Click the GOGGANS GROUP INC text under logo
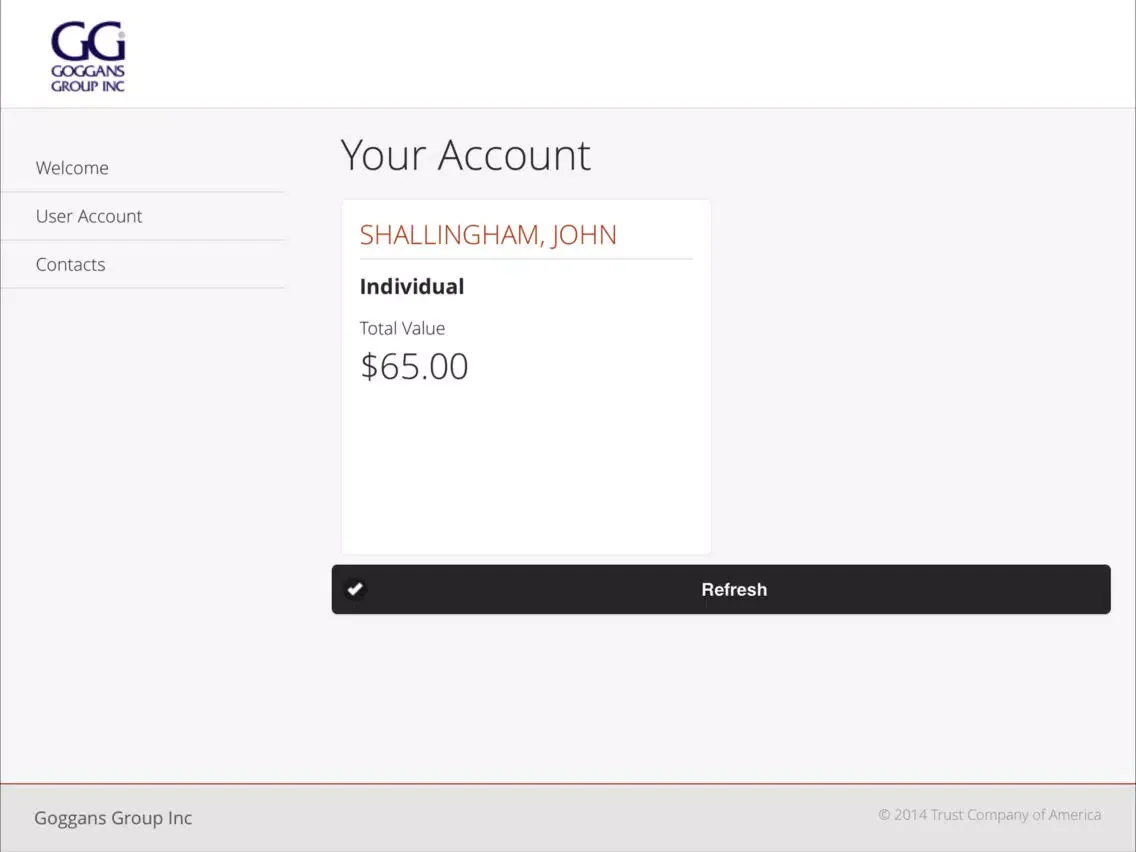Screen dimensions: 1136x852 click(88, 79)
